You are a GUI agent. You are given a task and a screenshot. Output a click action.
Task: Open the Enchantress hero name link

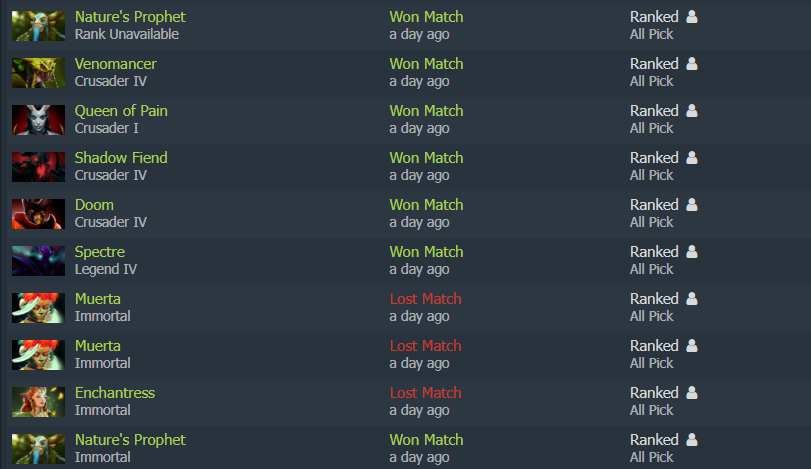(x=115, y=393)
